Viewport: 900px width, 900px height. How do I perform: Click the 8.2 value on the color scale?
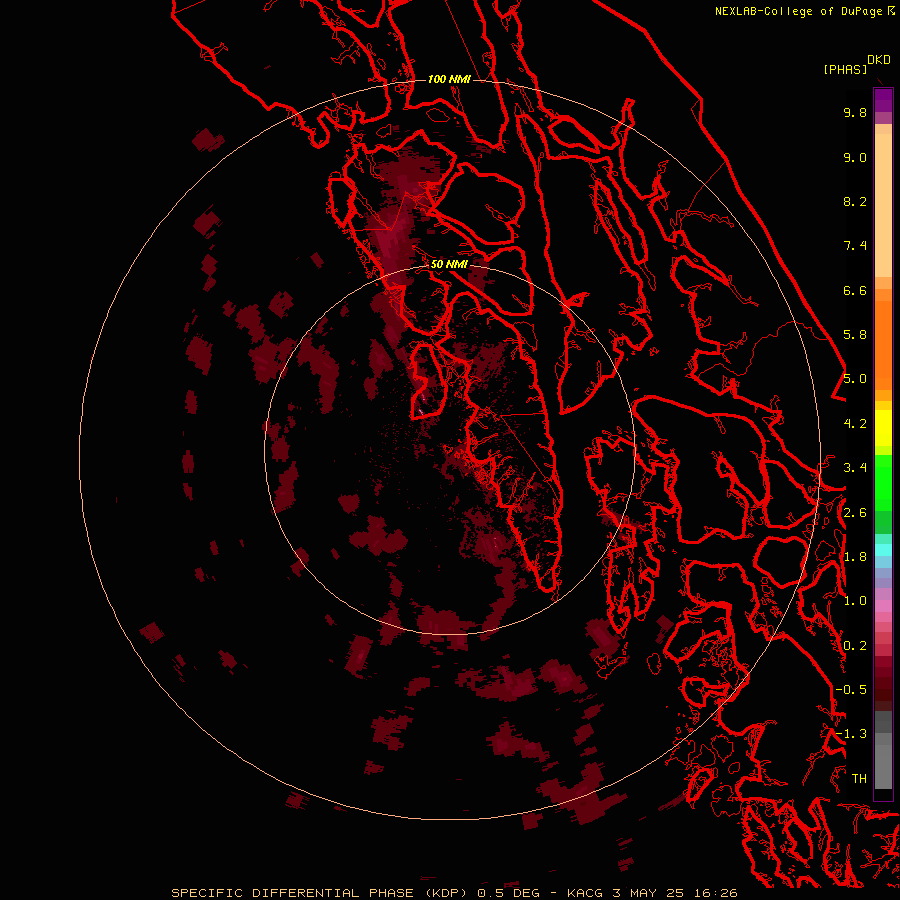coord(855,201)
